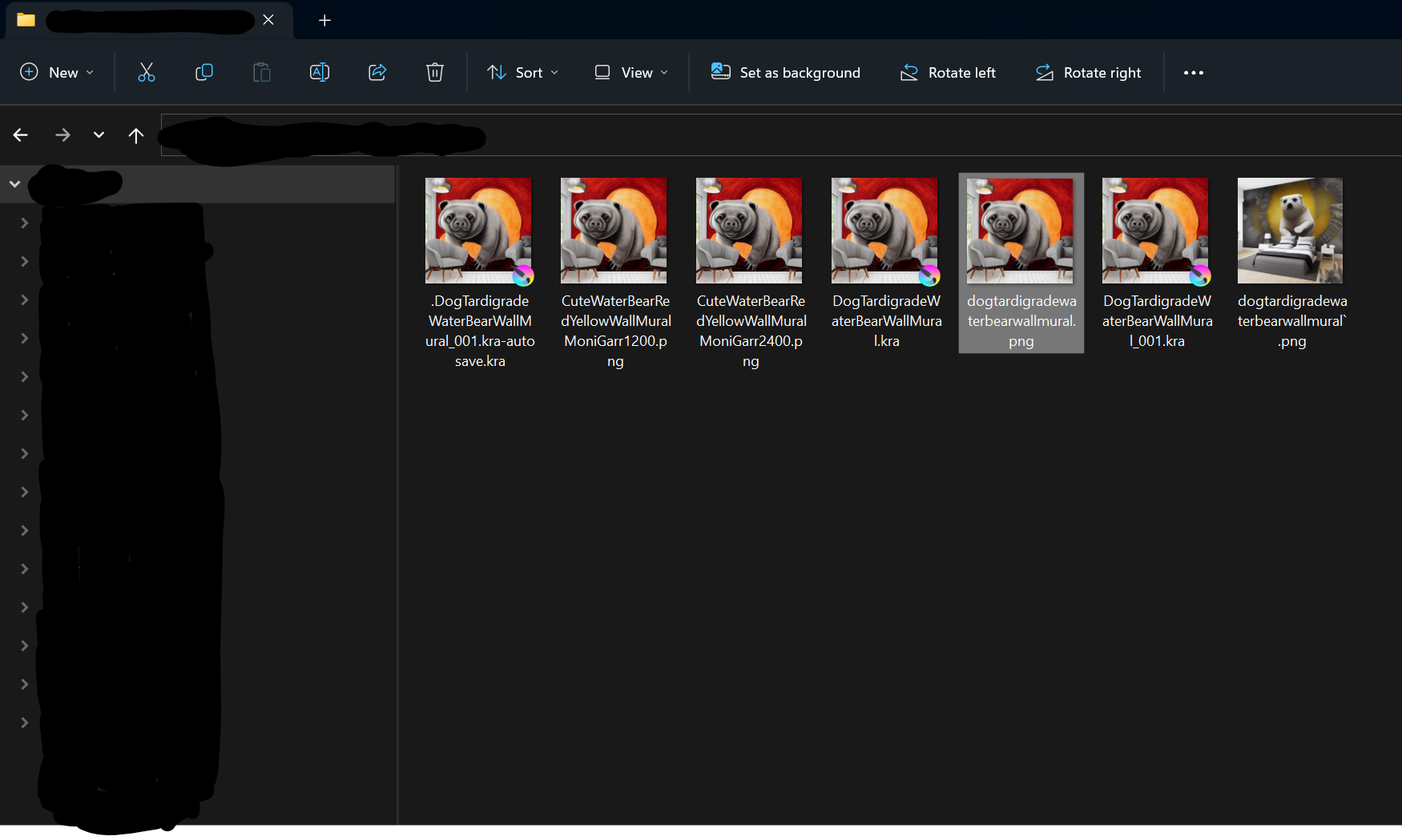Click the Share icon
This screenshot has height=840, width=1402.
click(x=377, y=73)
